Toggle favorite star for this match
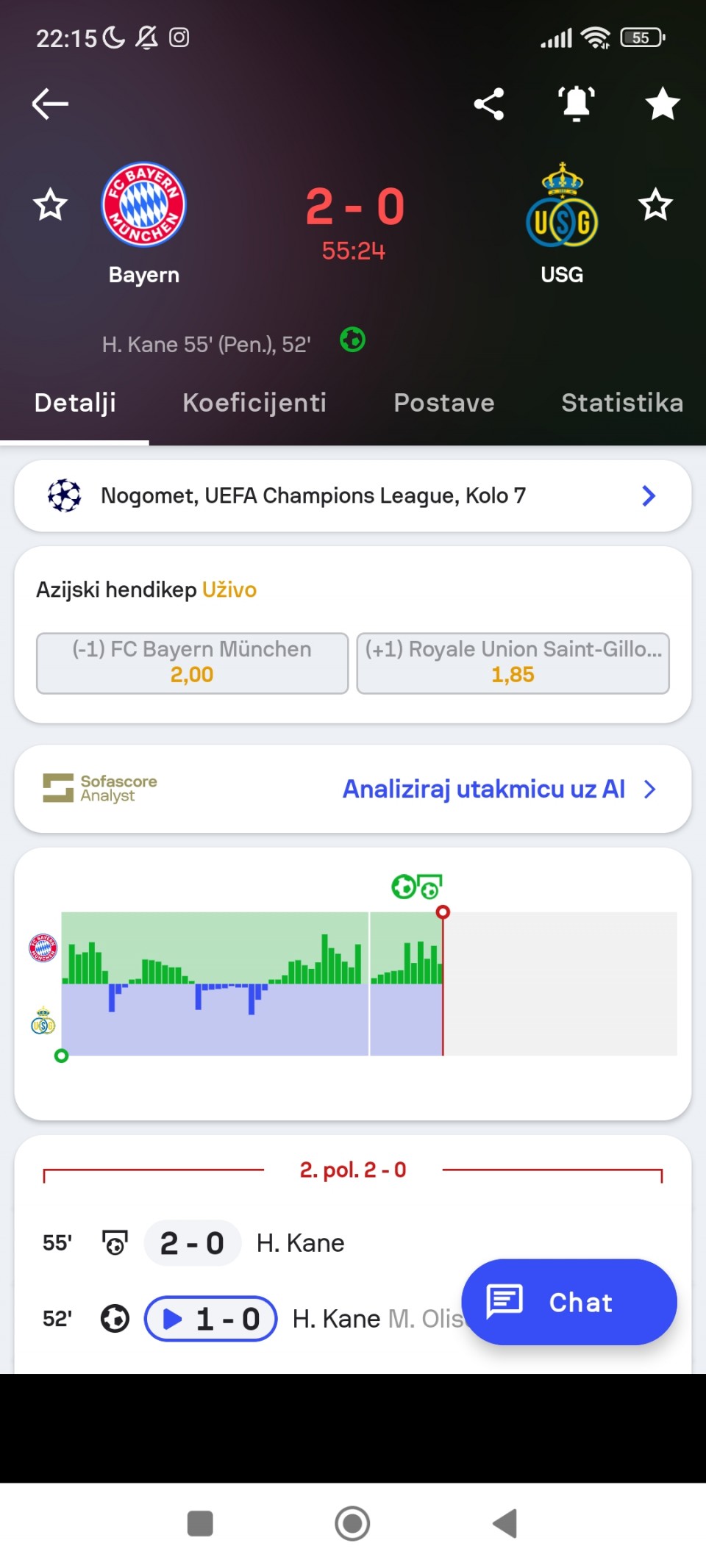 click(x=663, y=104)
